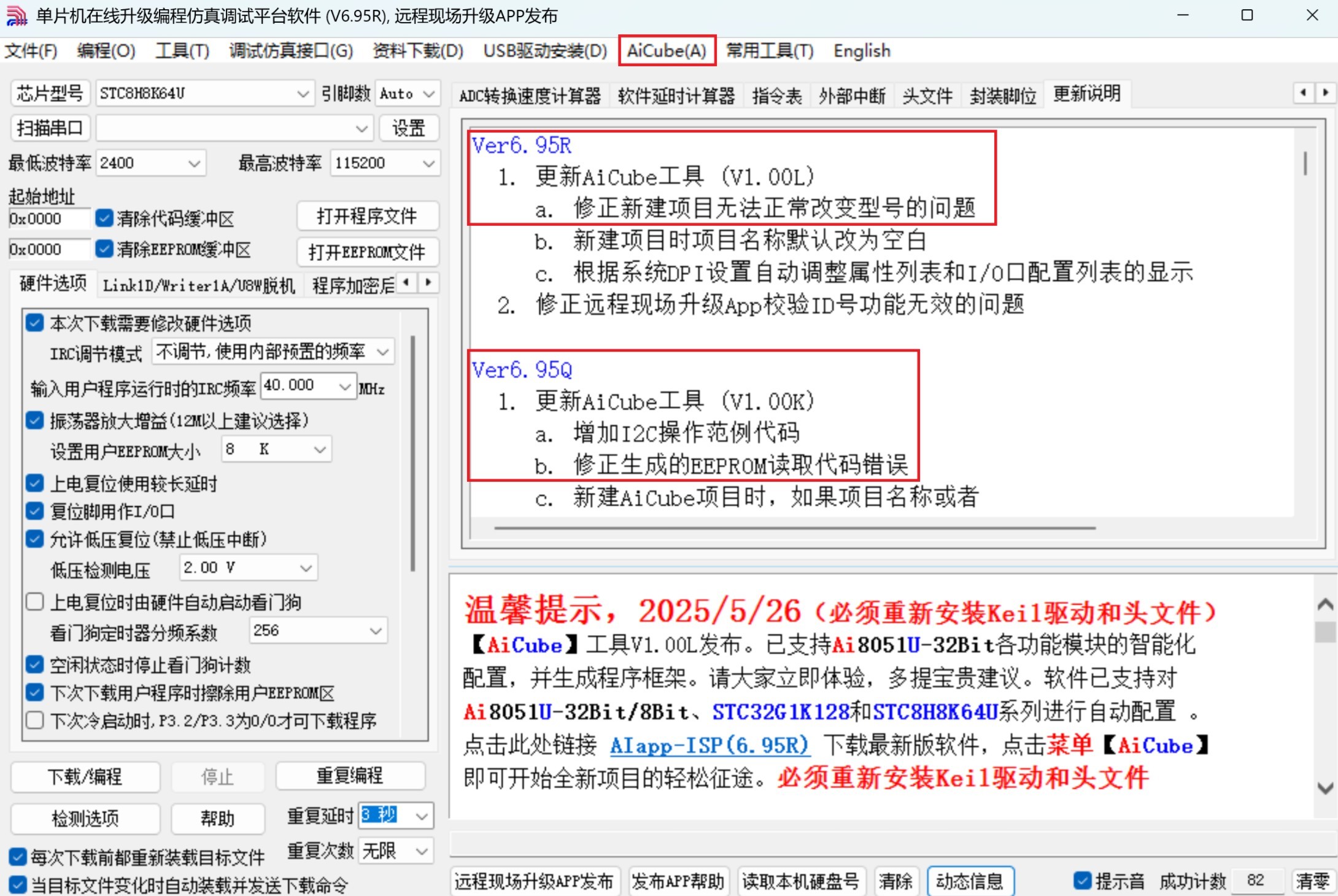Expand the 看门狗定时器分频系数 256 dropdown
Screen dimensions: 1338x896
click(x=376, y=630)
